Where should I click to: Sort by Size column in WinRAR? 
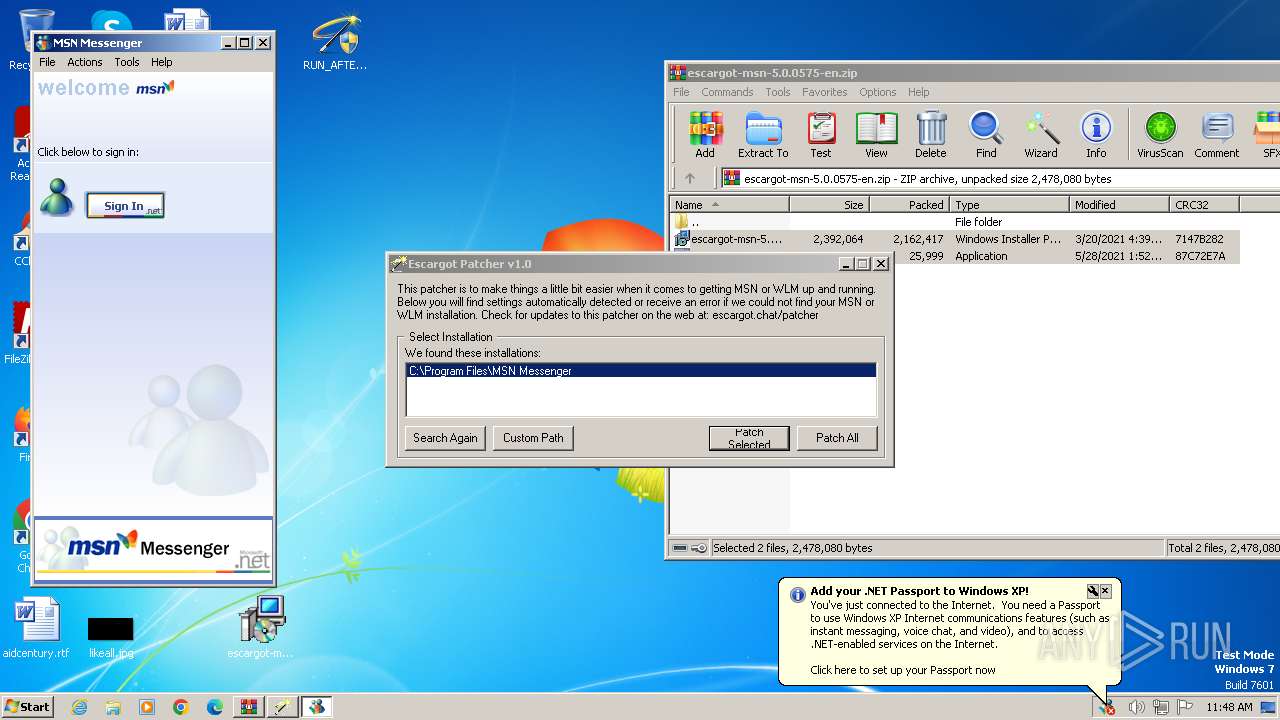[830, 205]
